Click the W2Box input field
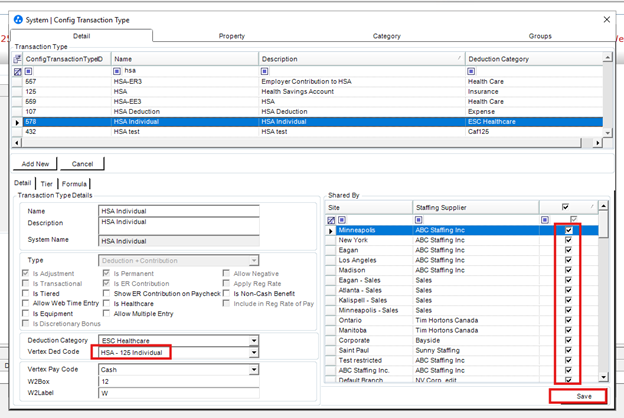The image size is (624, 418). pos(179,381)
